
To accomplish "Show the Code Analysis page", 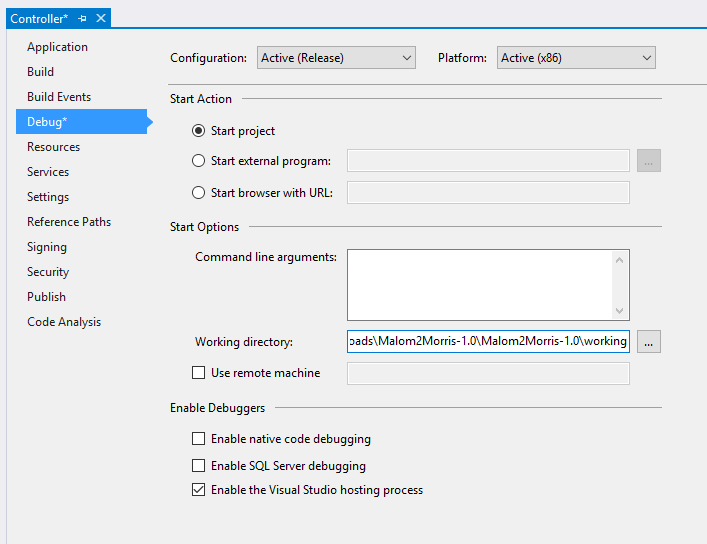I will click(64, 322).
